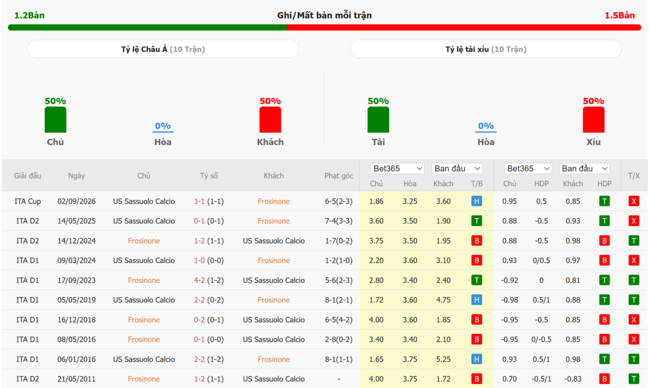Click the Tỷ số column header
Image resolution: width=650 pixels, height=388 pixels.
tap(209, 176)
